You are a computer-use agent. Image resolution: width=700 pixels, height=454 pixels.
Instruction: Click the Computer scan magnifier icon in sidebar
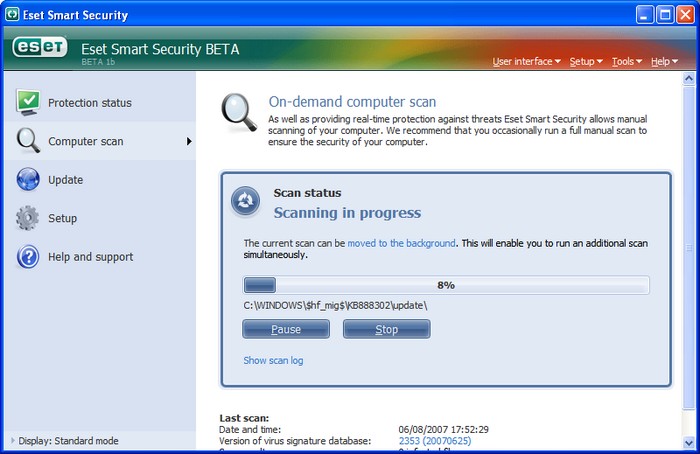click(x=28, y=141)
